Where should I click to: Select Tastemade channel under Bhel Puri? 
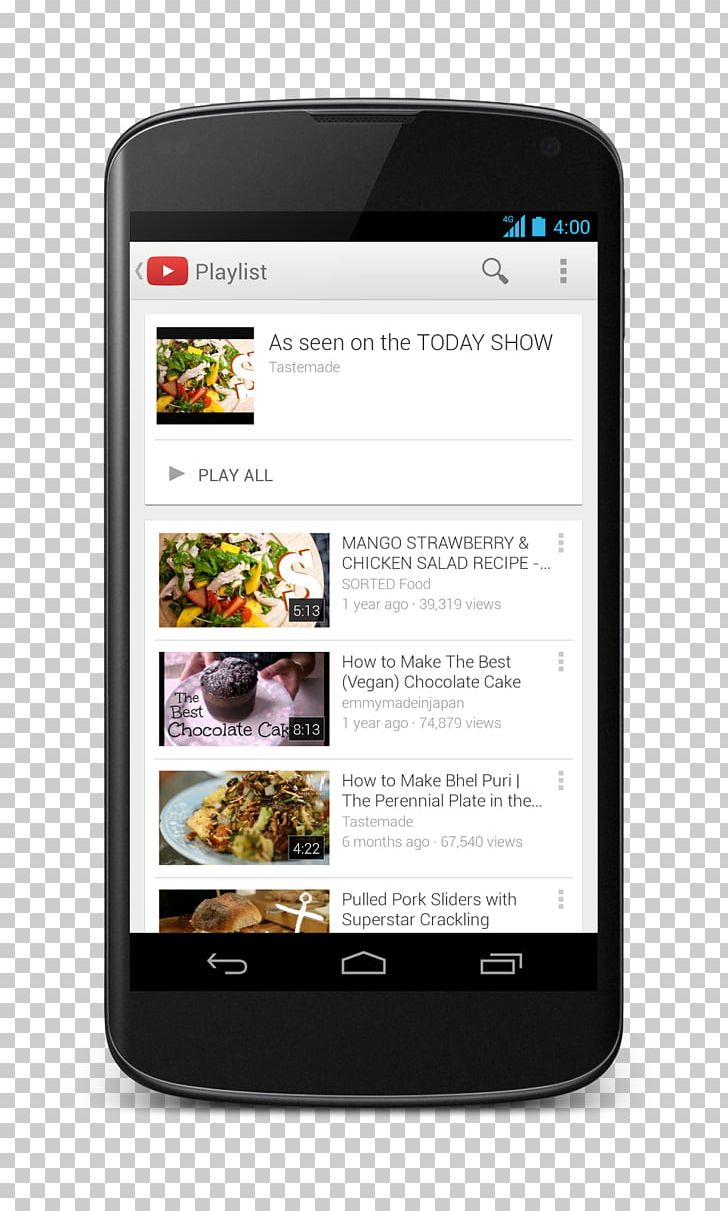click(x=377, y=821)
